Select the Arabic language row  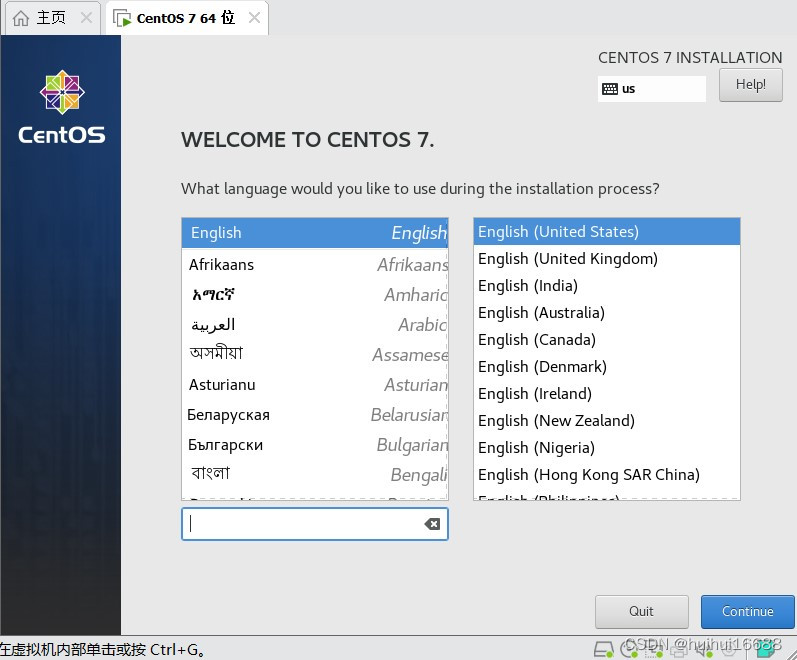(x=315, y=324)
